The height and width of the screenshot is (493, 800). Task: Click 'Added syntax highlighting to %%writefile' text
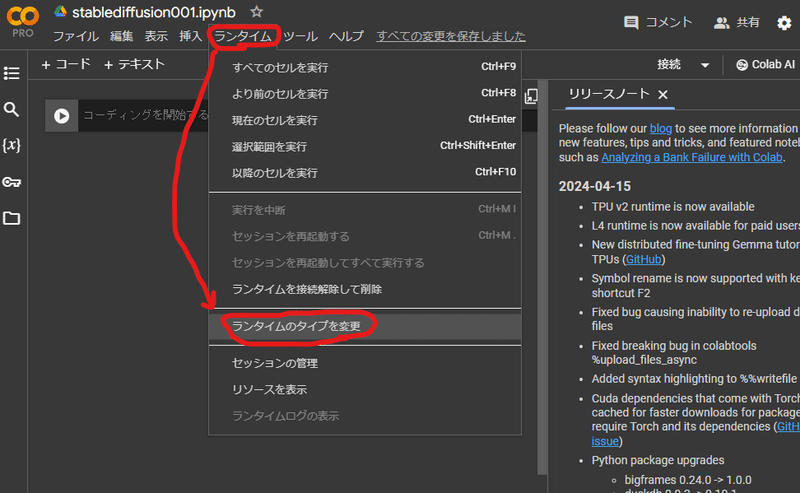[x=694, y=379]
